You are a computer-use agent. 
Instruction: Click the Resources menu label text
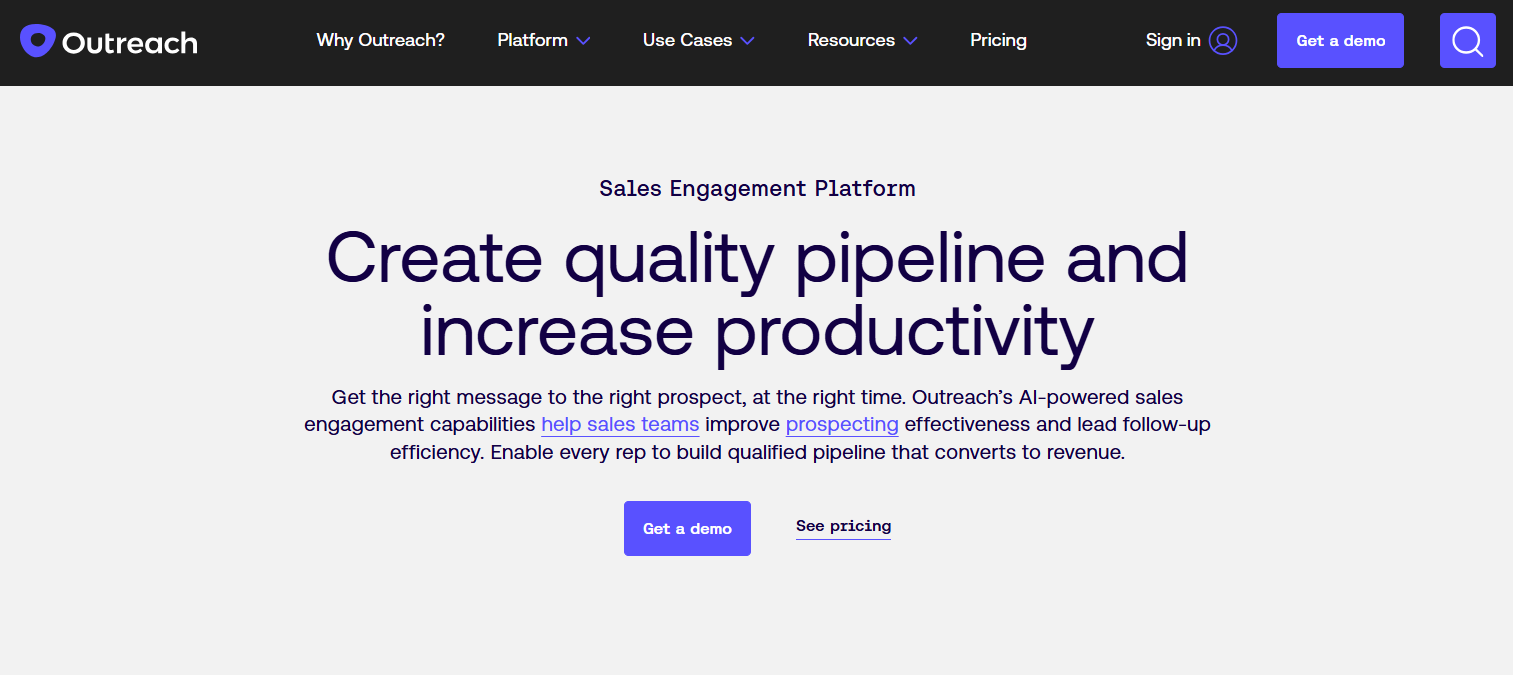tap(851, 40)
